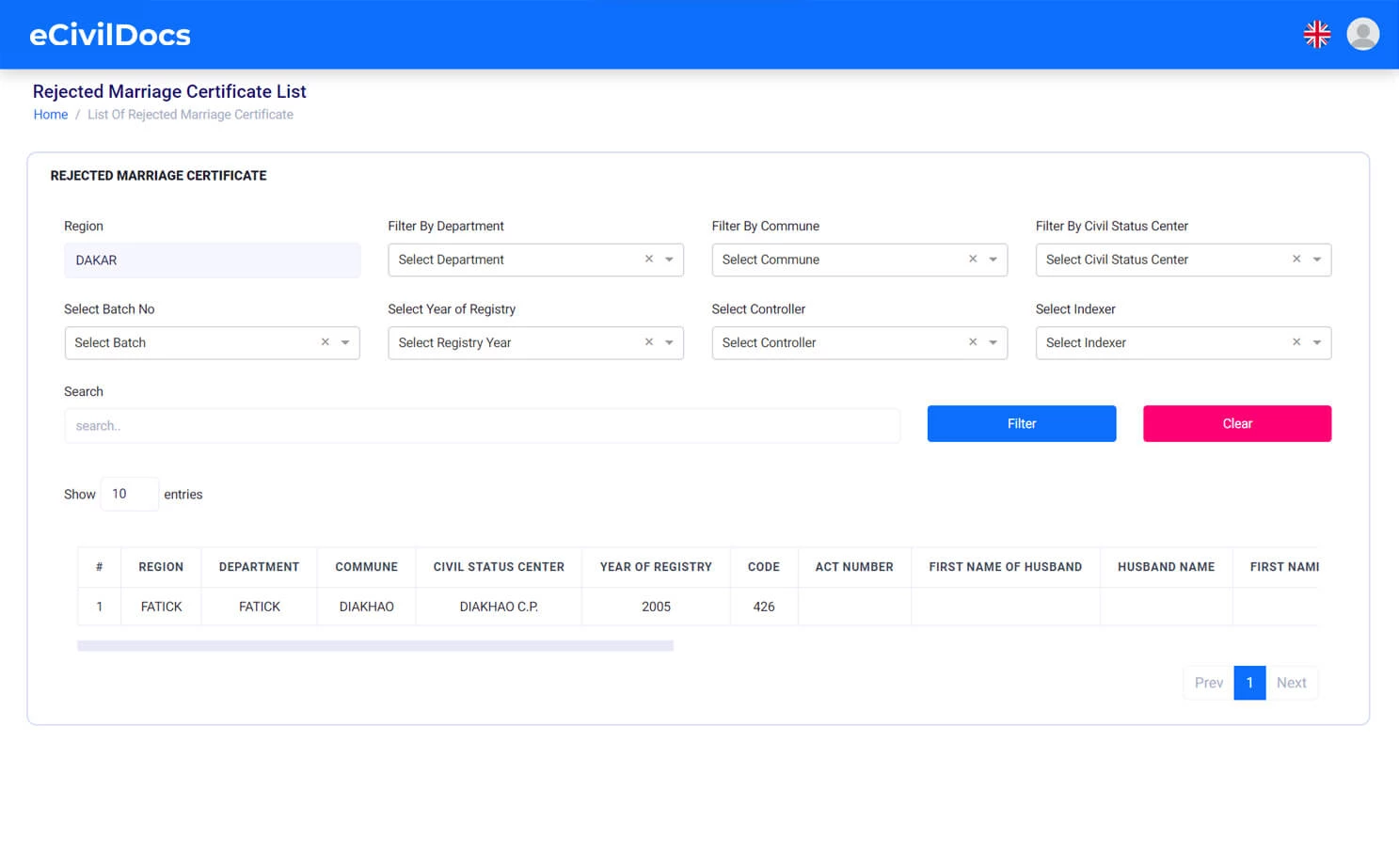Open the Select Indexer dropdown
This screenshot has height=868, width=1399.
coord(1318,342)
